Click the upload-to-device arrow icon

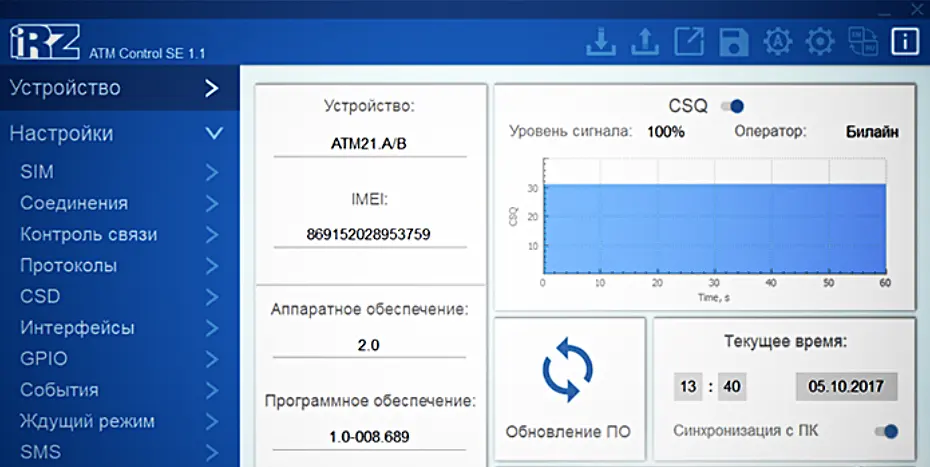pyautogui.click(x=645, y=42)
